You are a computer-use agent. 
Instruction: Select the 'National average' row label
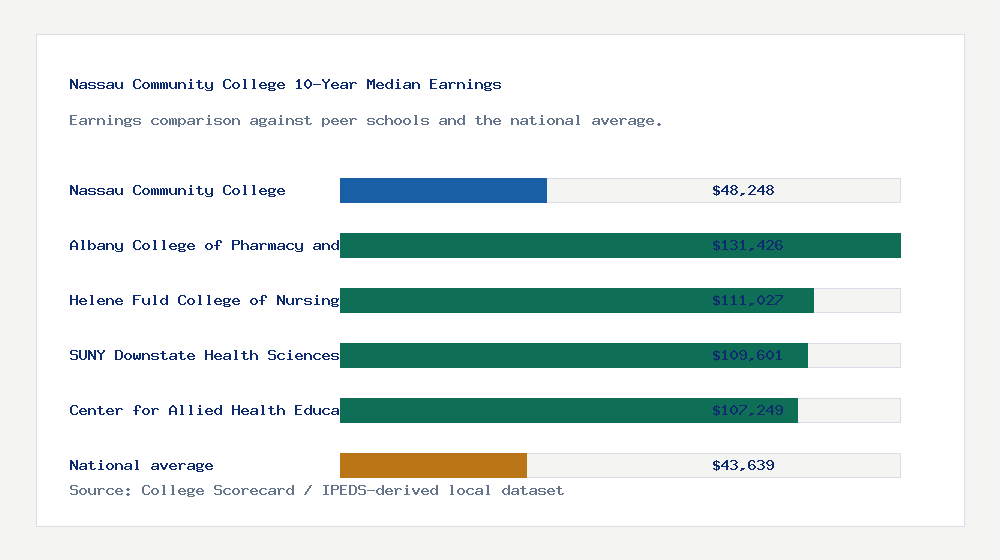point(141,466)
